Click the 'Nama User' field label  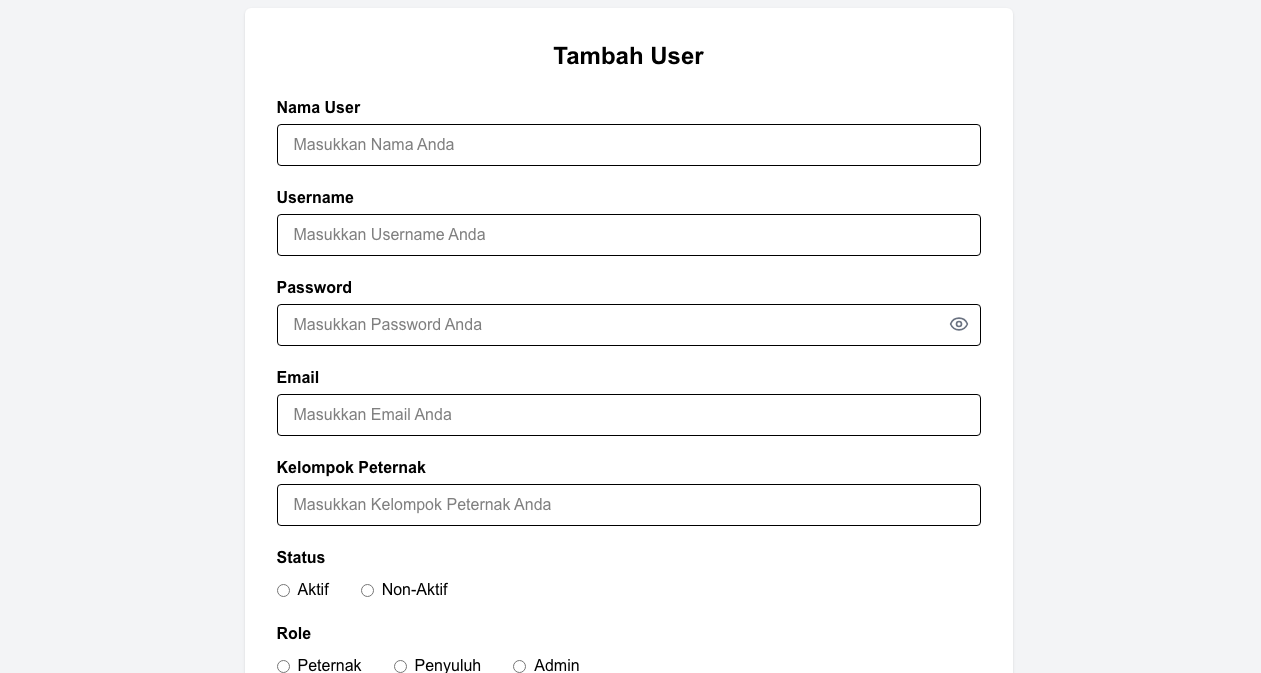coord(318,108)
